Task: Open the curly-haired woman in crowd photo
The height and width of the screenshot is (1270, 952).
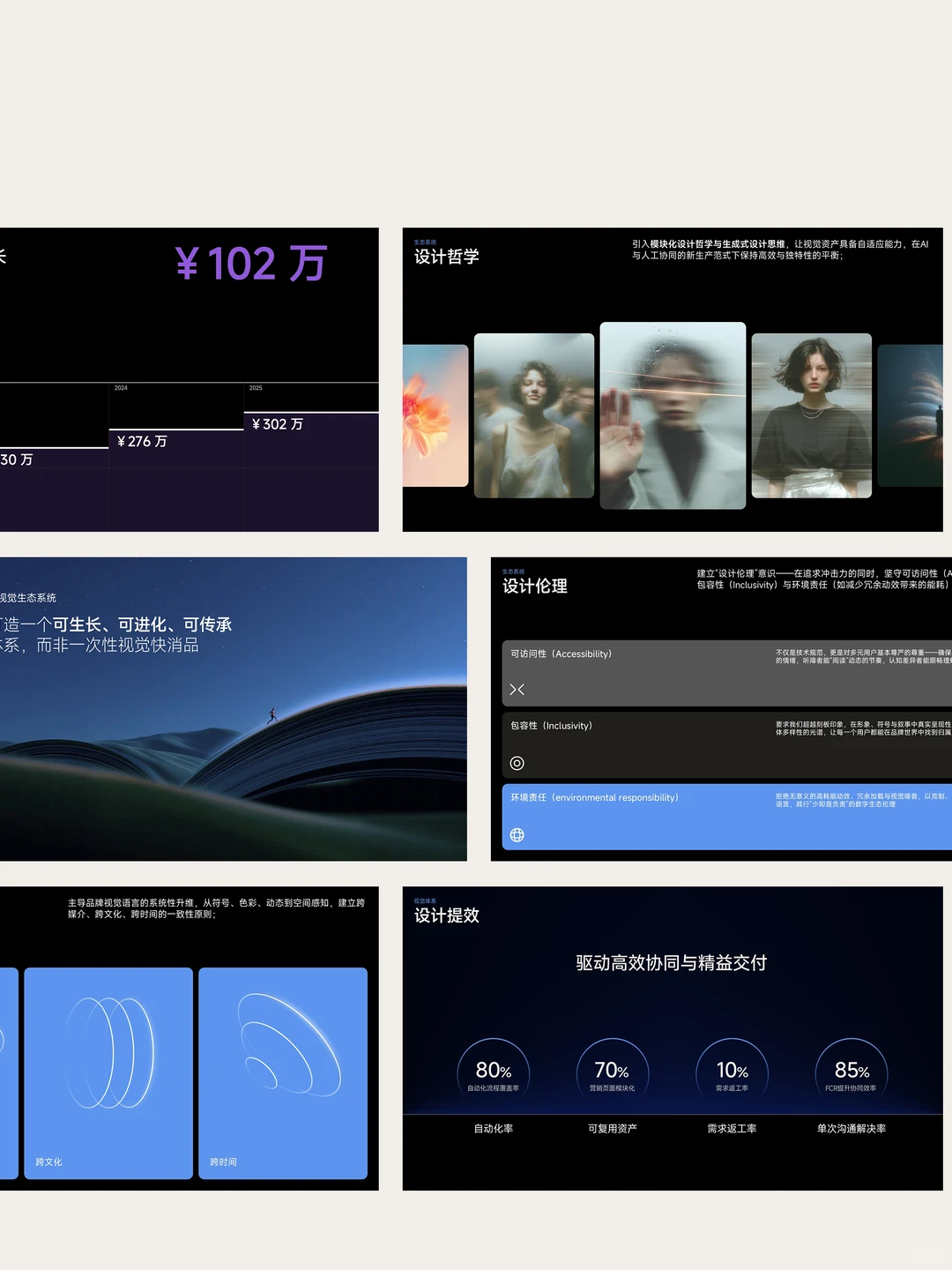Action: (x=534, y=415)
